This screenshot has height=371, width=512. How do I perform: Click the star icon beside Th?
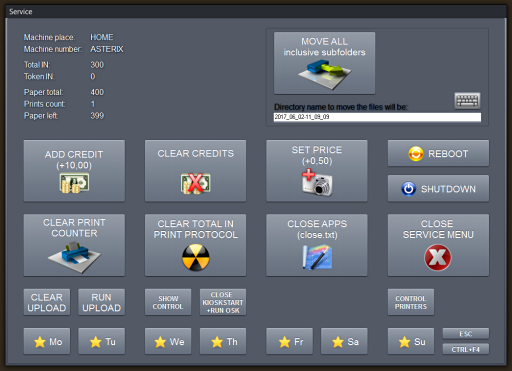pos(217,342)
